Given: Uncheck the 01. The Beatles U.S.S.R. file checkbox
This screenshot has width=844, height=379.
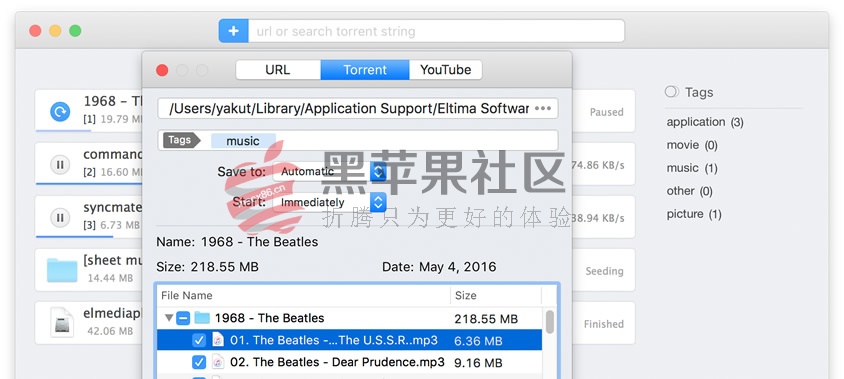Looking at the screenshot, I should click(199, 340).
